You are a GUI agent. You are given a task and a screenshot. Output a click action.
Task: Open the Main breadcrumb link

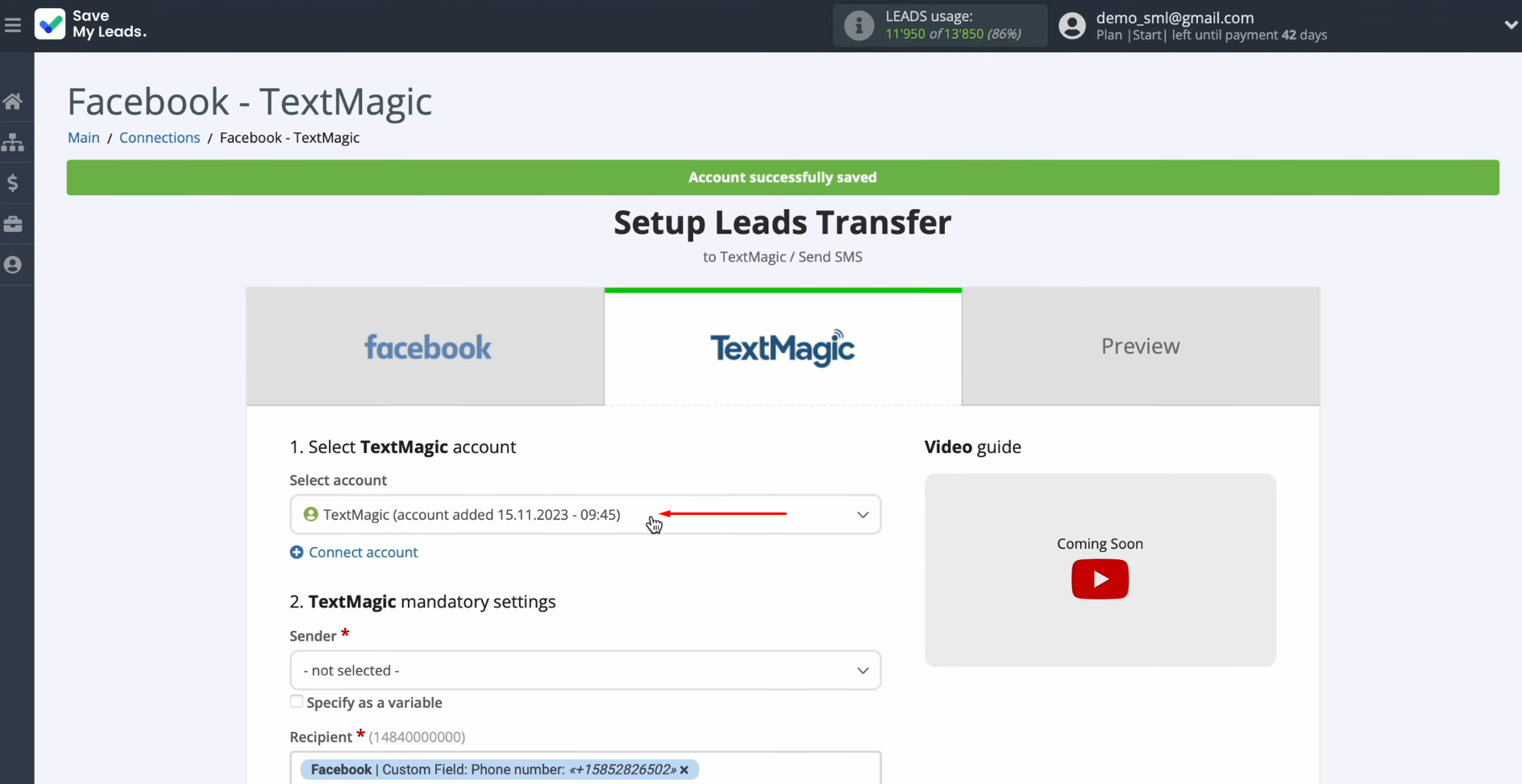tap(84, 138)
